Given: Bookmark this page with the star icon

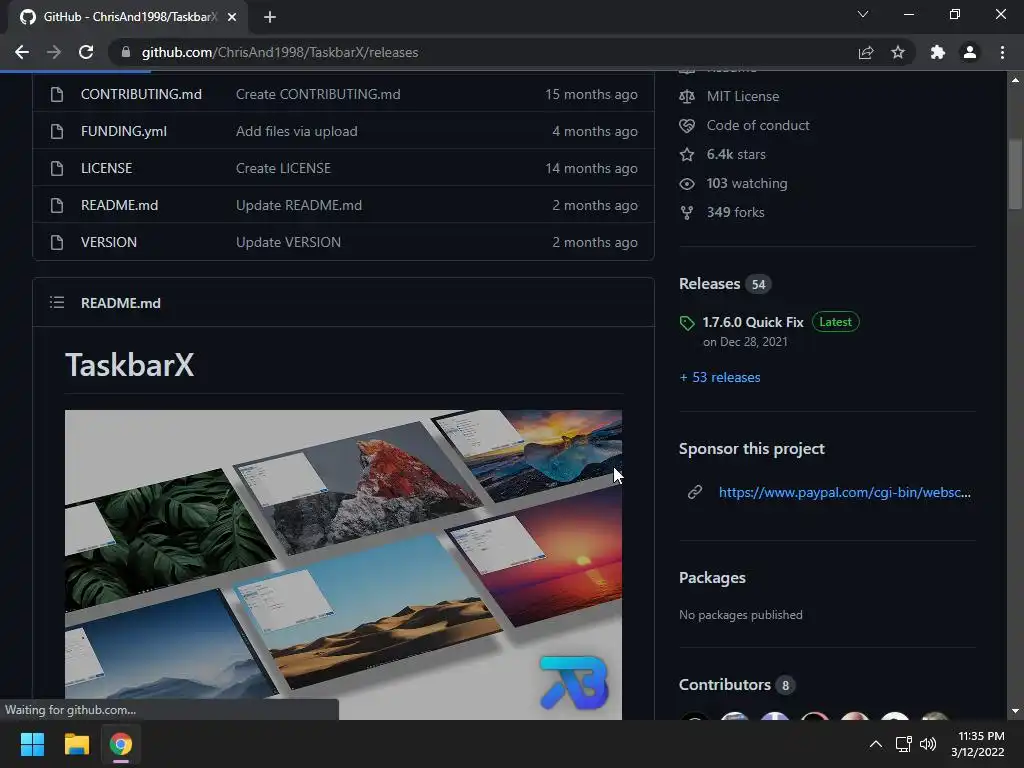Looking at the screenshot, I should pos(898,52).
